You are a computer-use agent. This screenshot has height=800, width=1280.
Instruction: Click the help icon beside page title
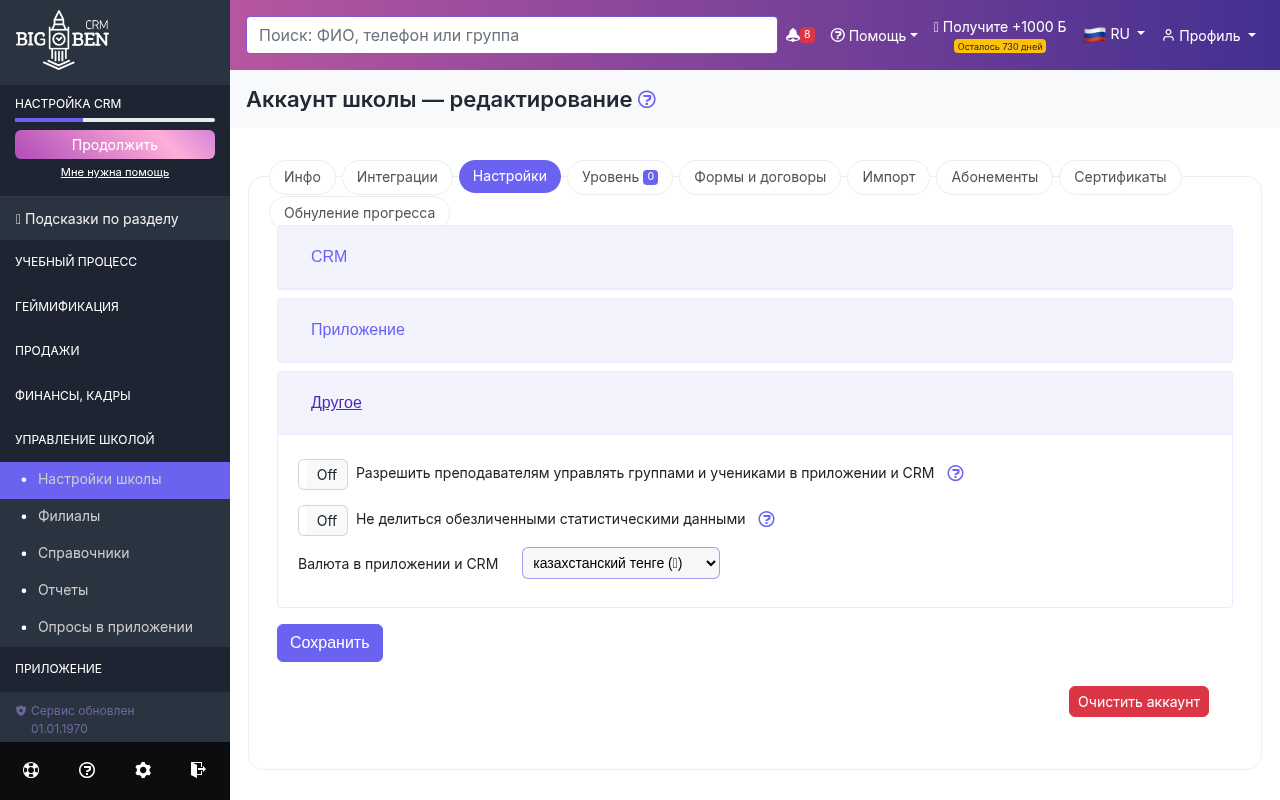click(646, 99)
